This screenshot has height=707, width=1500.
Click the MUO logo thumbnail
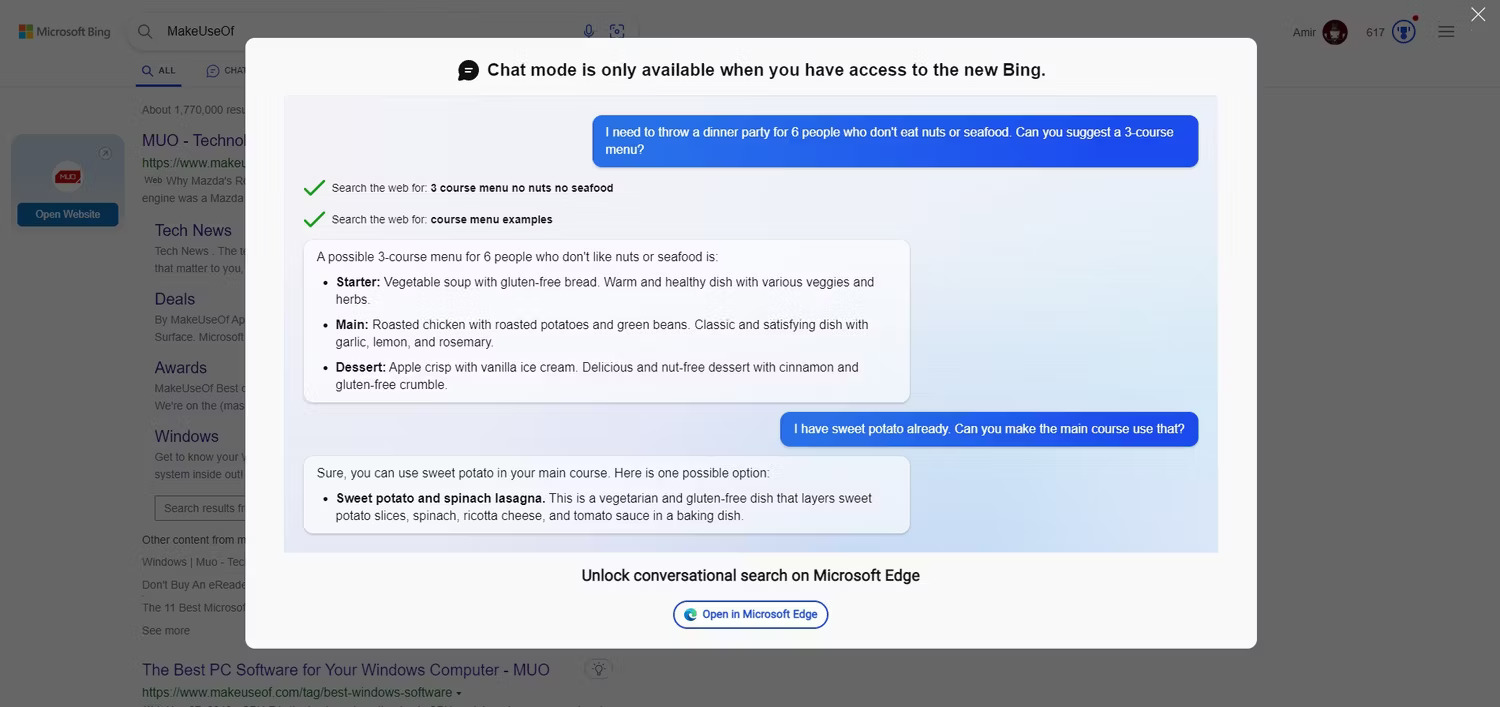[x=68, y=176]
